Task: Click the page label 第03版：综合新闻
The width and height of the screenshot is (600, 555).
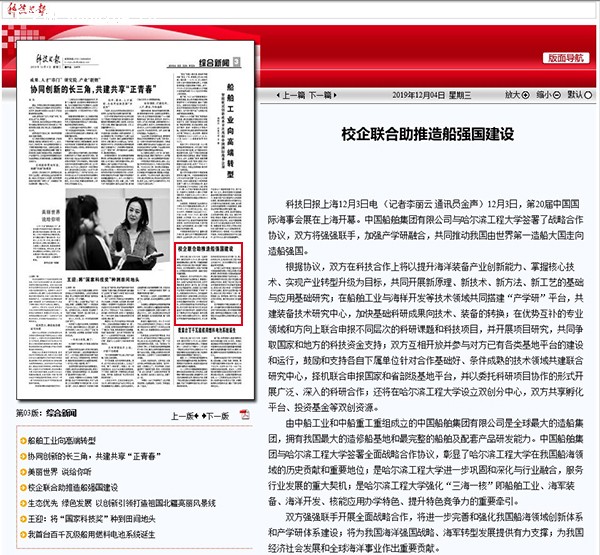Action: point(46,413)
